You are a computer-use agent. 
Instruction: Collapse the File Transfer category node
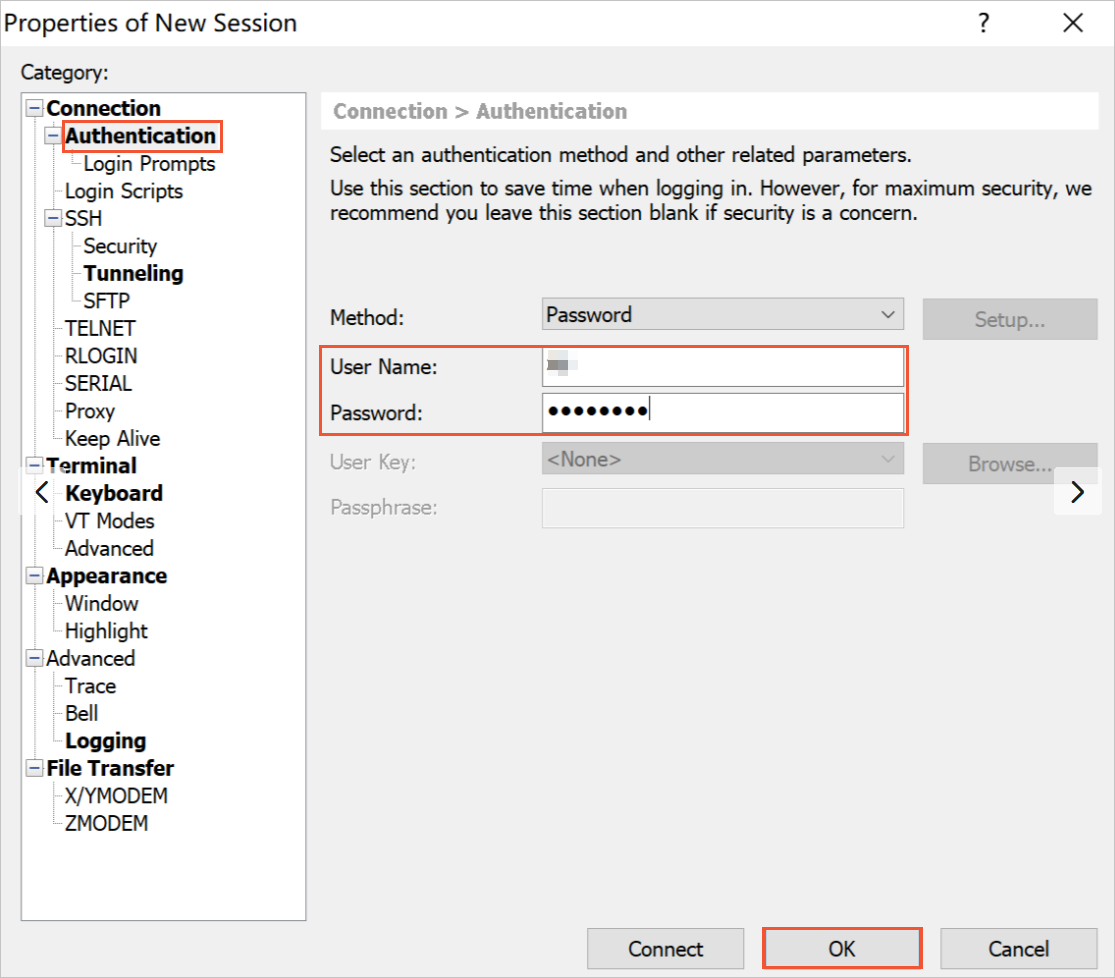[35, 769]
